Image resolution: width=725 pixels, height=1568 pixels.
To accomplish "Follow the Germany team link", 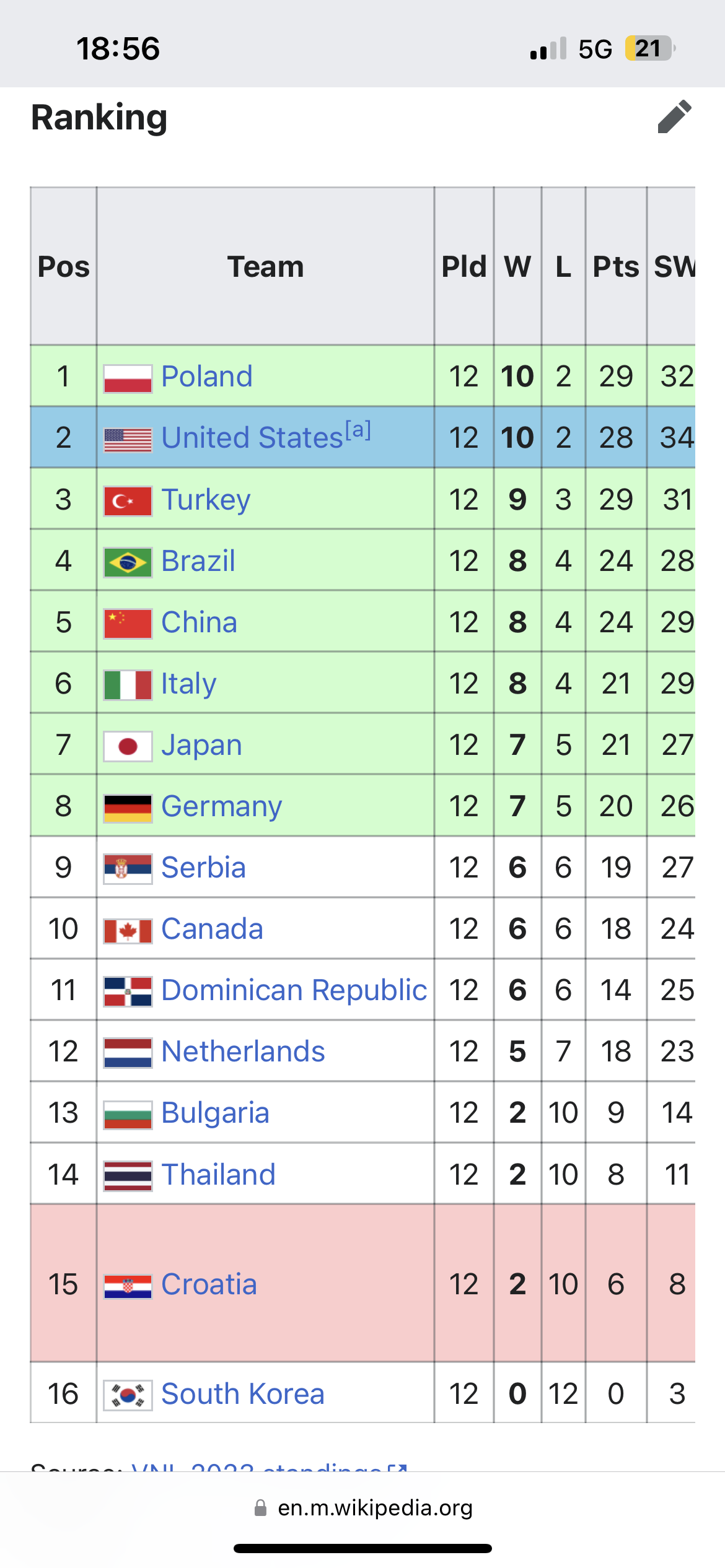I will coord(221,806).
